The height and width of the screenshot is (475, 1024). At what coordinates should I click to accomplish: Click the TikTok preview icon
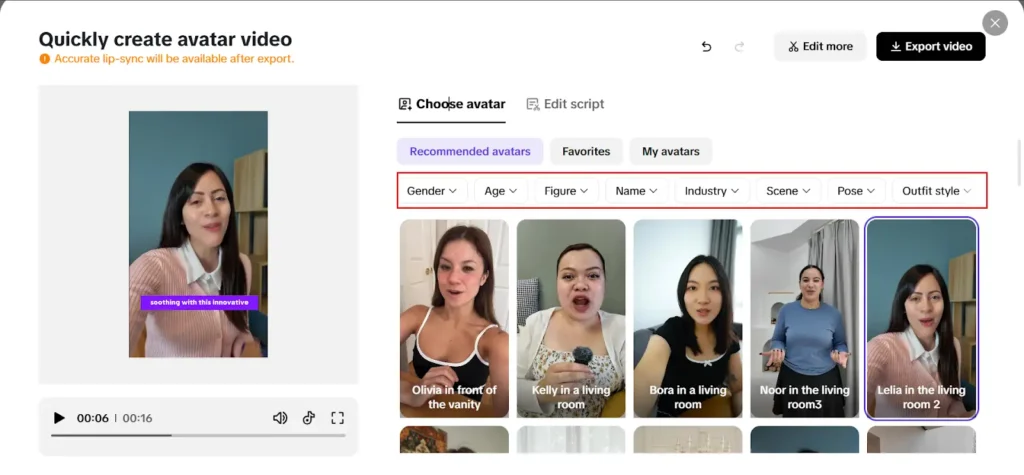pos(309,418)
